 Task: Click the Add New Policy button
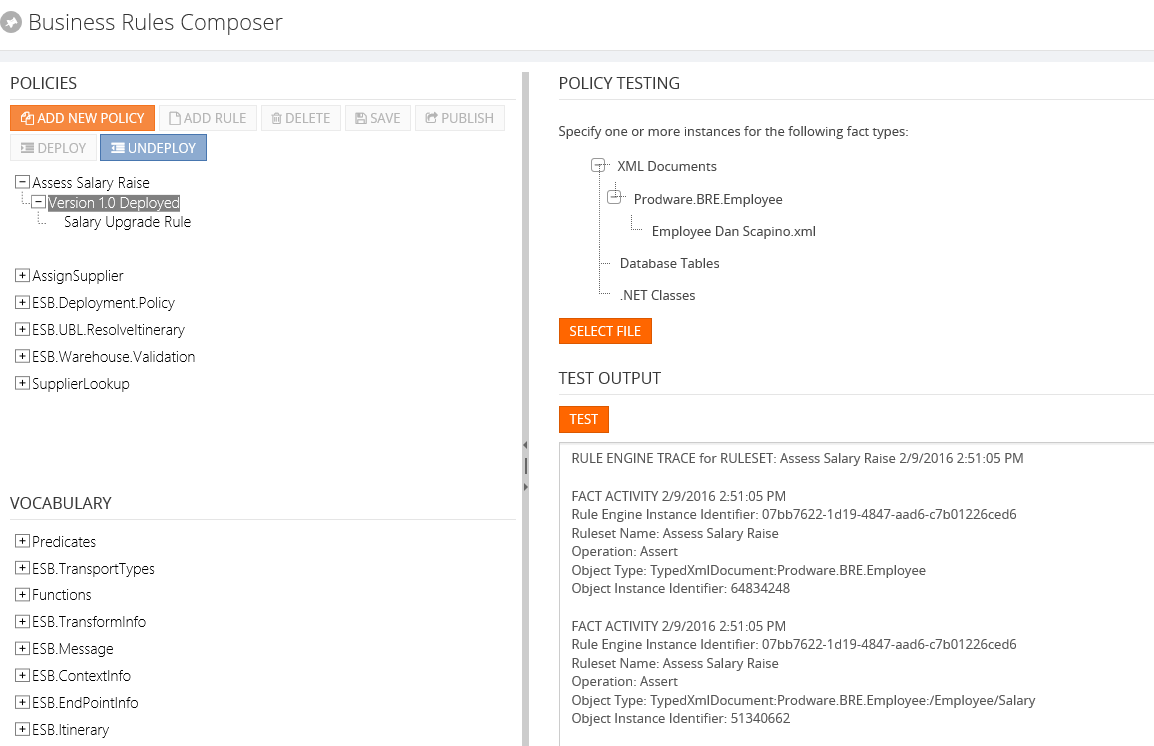83,118
